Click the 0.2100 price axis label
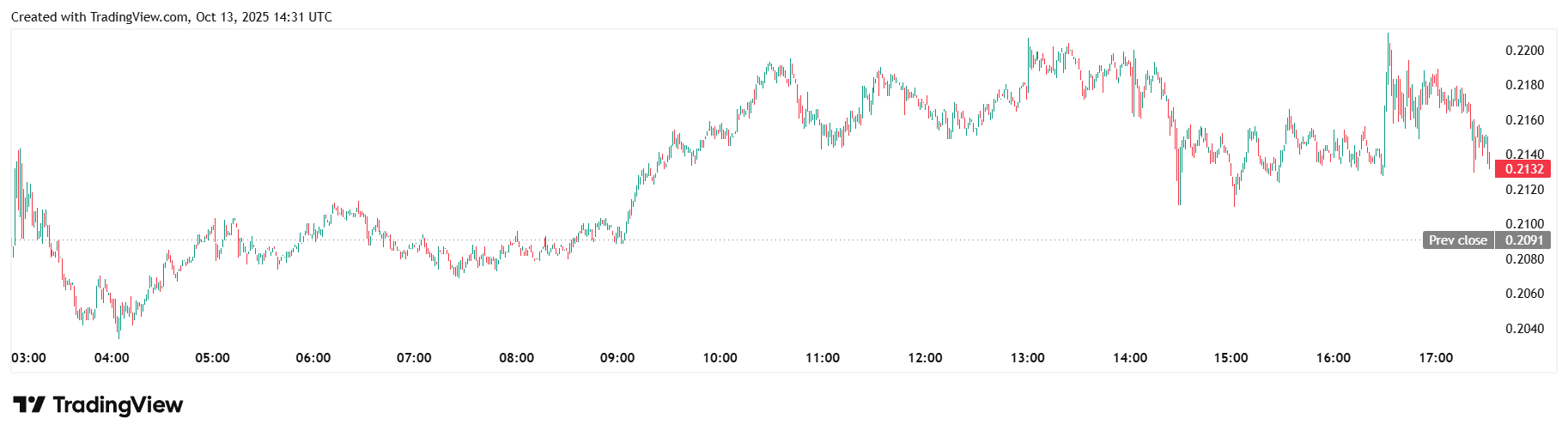Viewport: 1568px width, 437px height. [1524, 224]
